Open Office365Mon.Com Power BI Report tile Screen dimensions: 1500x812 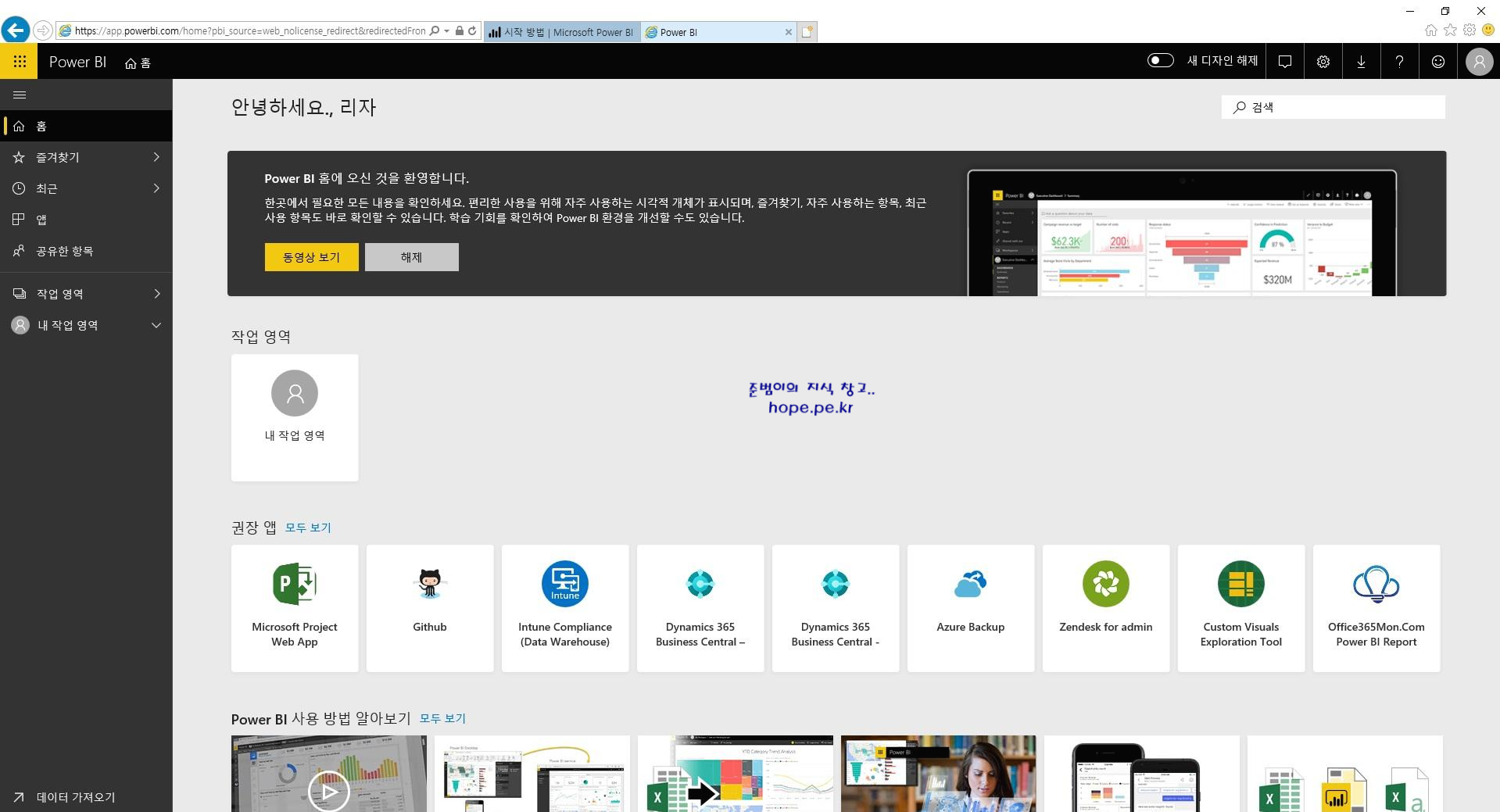[x=1376, y=608]
